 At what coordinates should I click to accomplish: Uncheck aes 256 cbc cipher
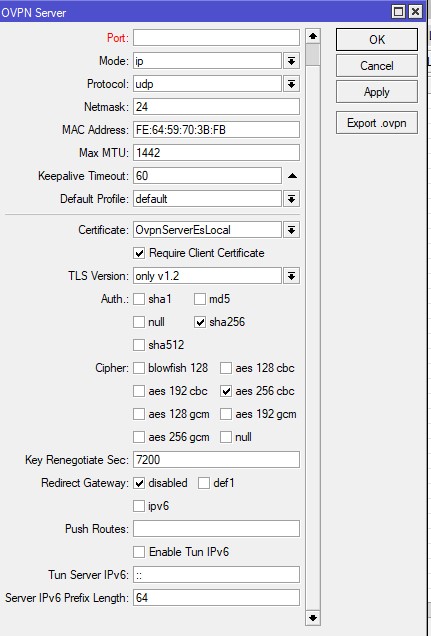pyautogui.click(x=226, y=391)
